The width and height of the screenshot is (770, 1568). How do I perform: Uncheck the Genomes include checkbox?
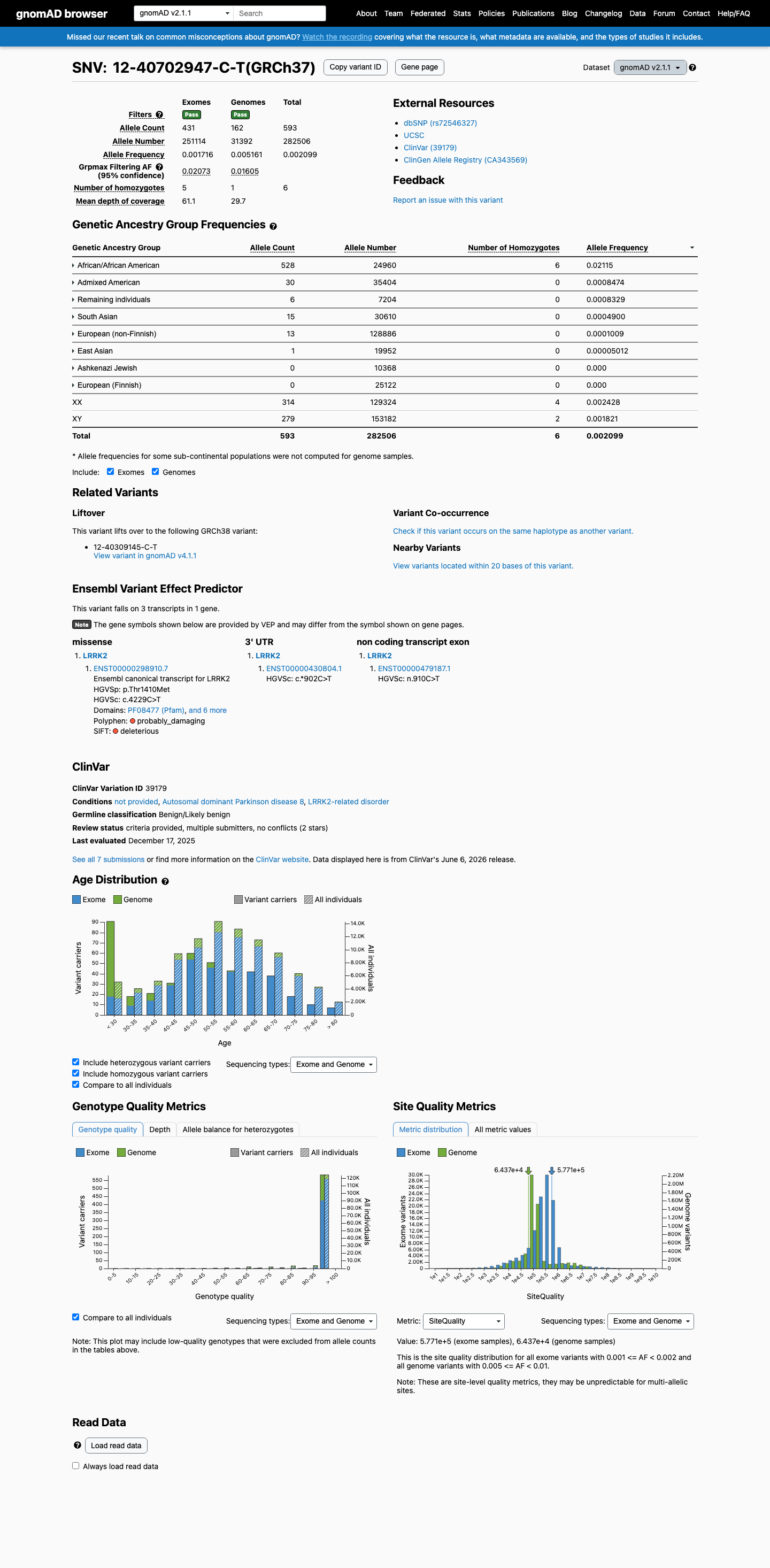155,472
